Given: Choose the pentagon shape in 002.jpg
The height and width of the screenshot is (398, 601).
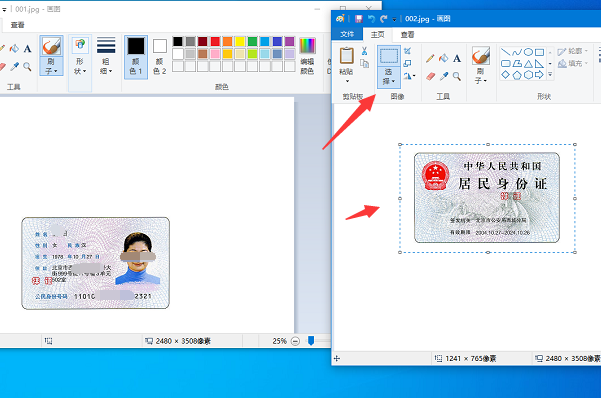Looking at the screenshot, I should click(517, 75).
